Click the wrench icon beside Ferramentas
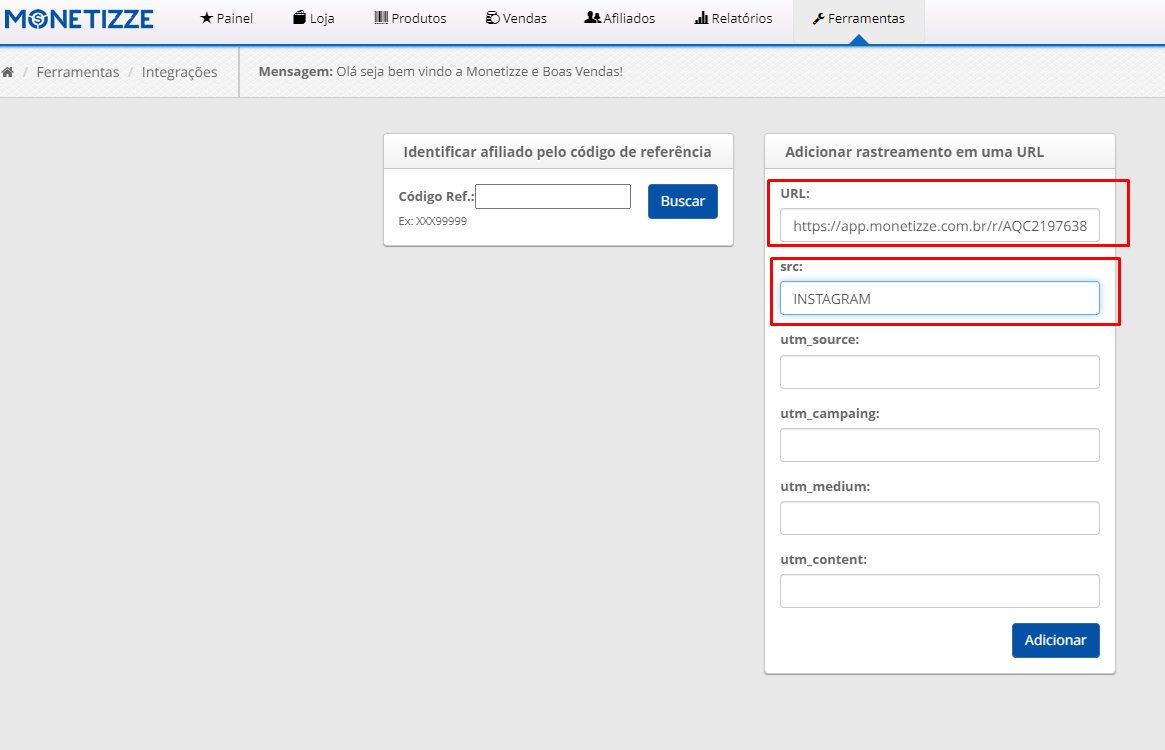The height and width of the screenshot is (750, 1165). point(818,18)
